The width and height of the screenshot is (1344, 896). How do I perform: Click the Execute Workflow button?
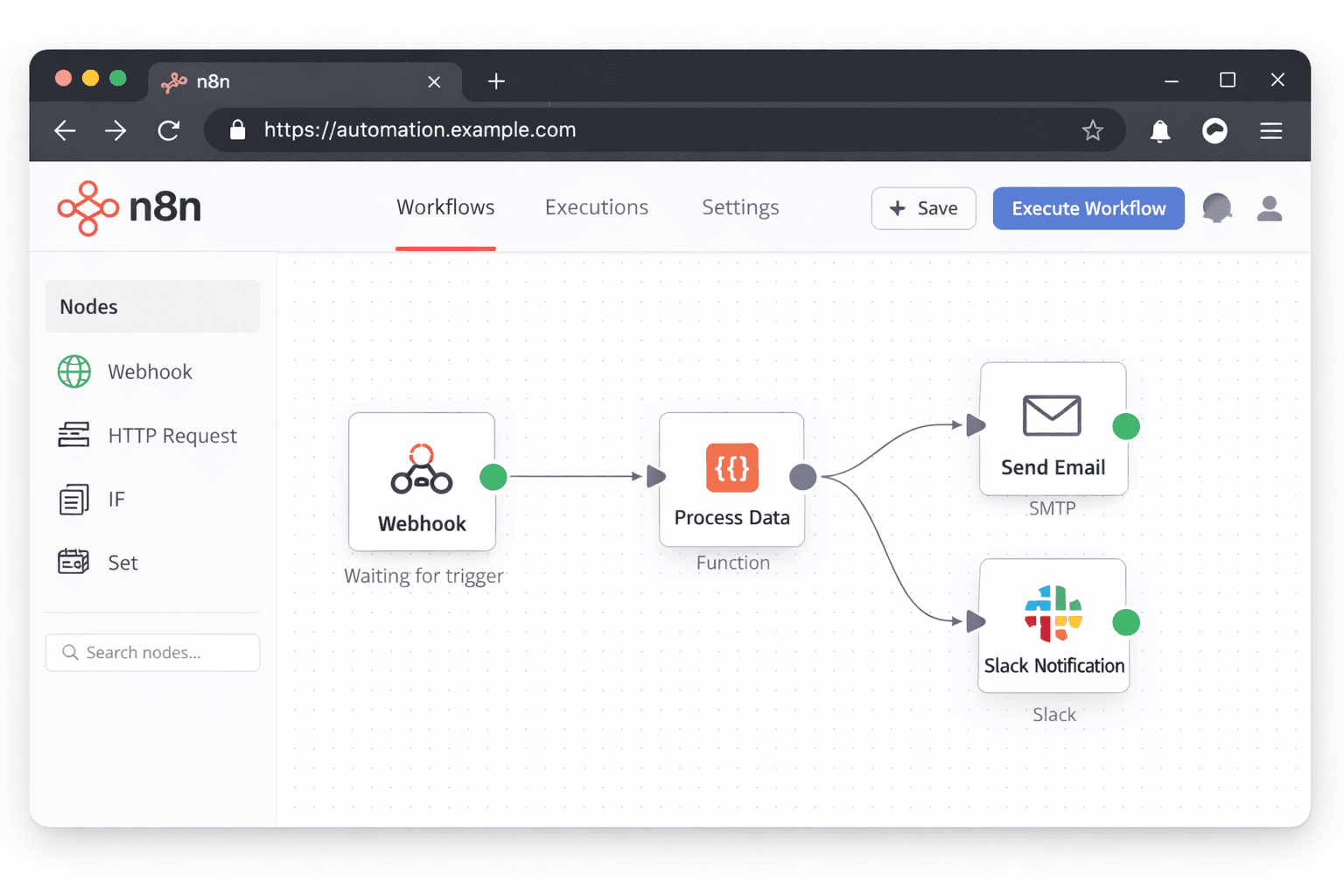[x=1088, y=208]
